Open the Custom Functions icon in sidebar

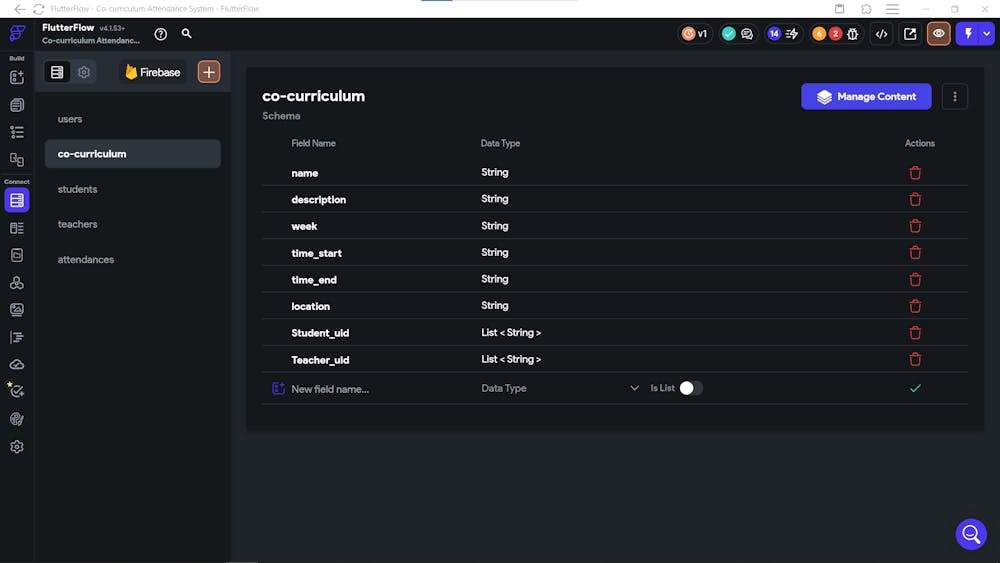point(17,337)
